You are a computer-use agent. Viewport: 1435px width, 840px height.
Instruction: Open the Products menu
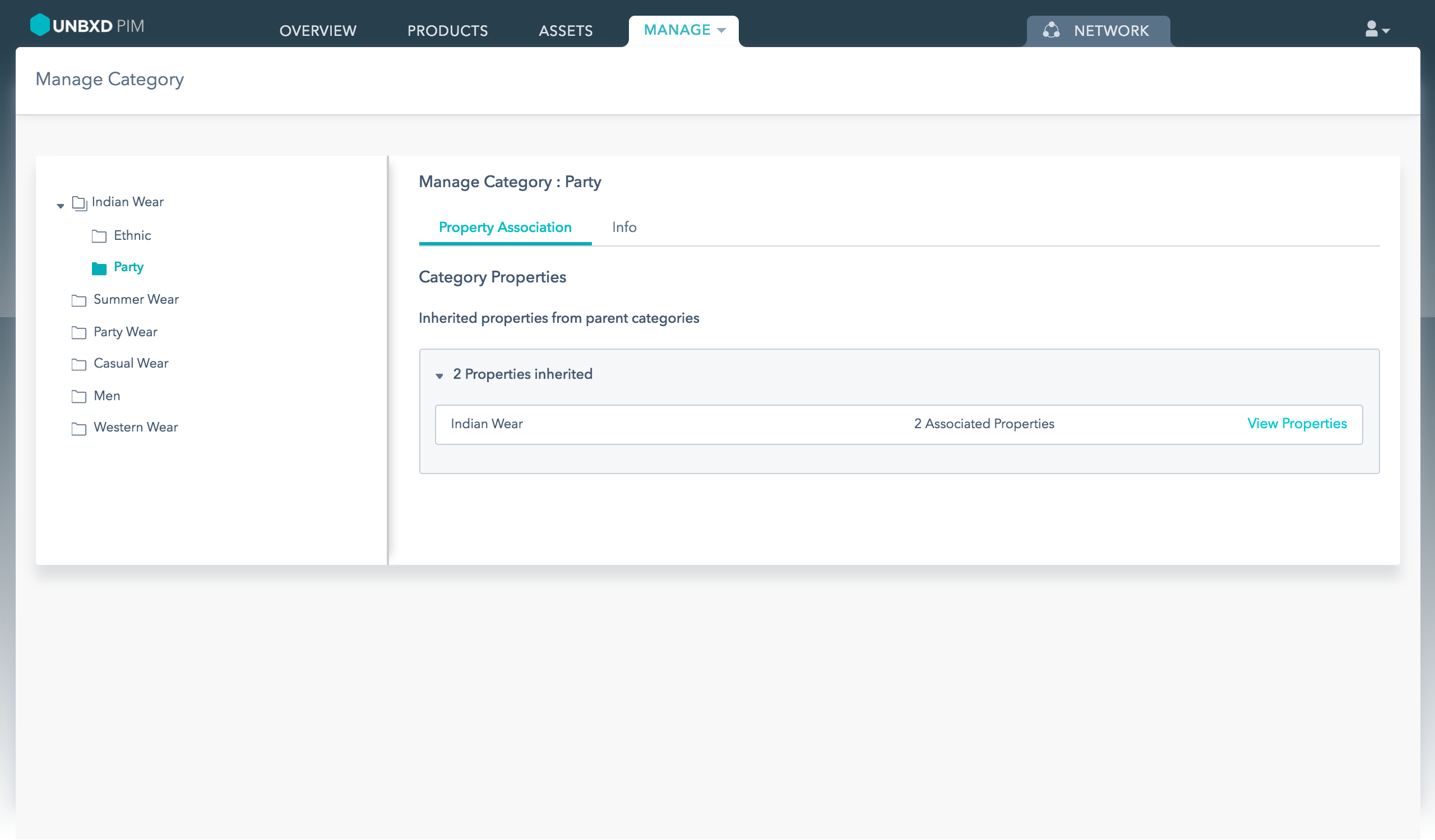click(x=447, y=31)
